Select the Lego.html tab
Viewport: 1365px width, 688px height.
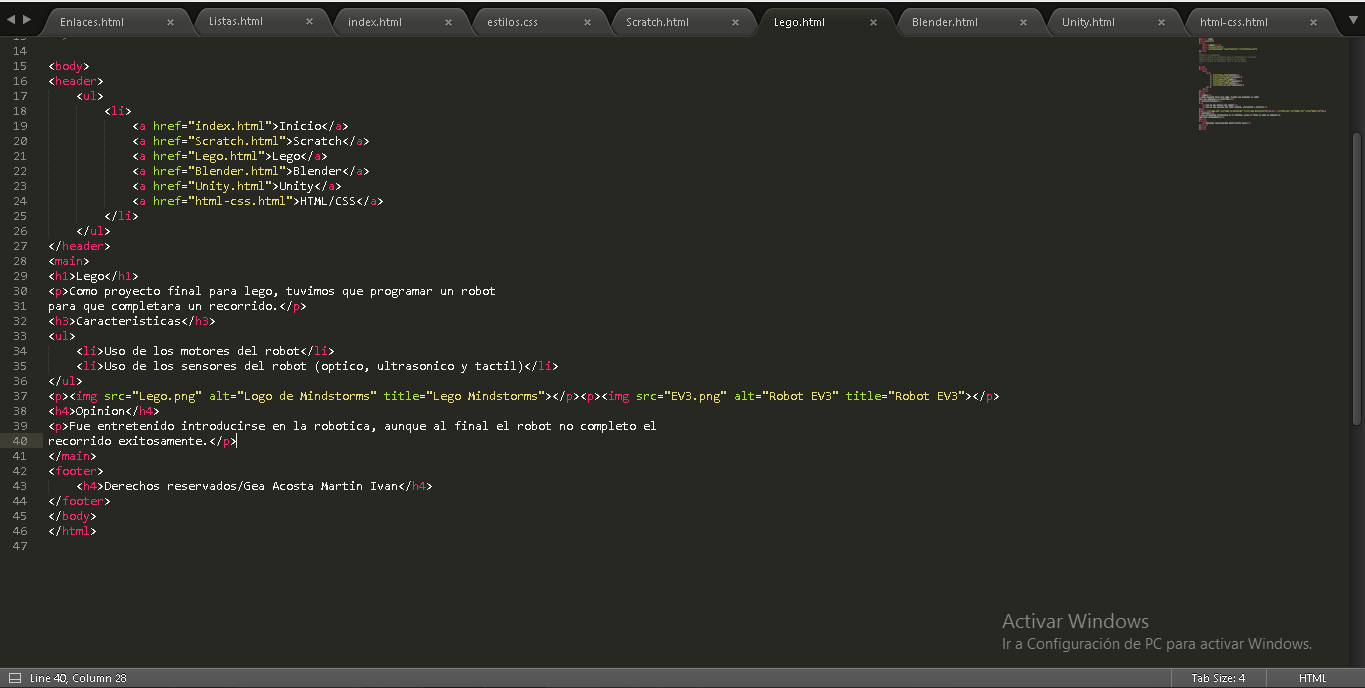799,22
